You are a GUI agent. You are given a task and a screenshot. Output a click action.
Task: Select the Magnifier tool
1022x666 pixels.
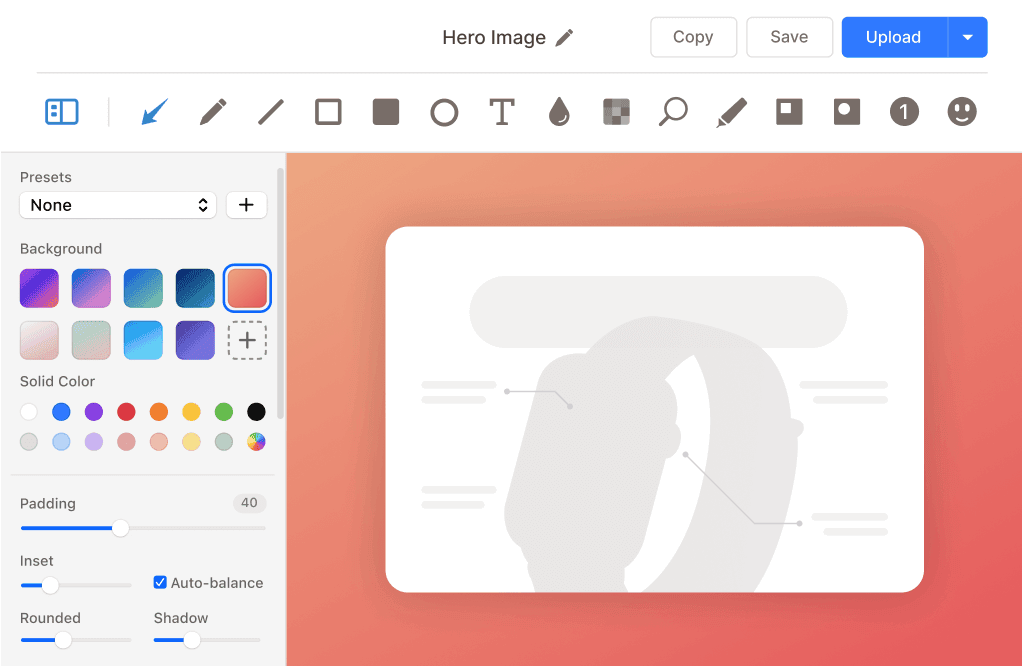(673, 112)
